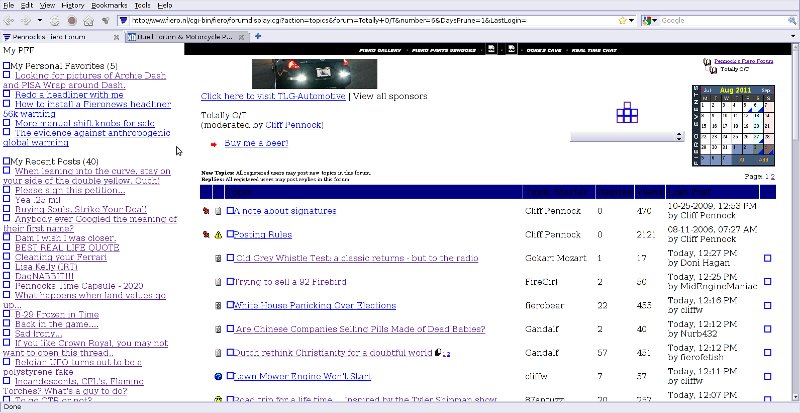
Task: Check the box before Lawn Mower Engine Won't Start
Action: tap(230, 376)
